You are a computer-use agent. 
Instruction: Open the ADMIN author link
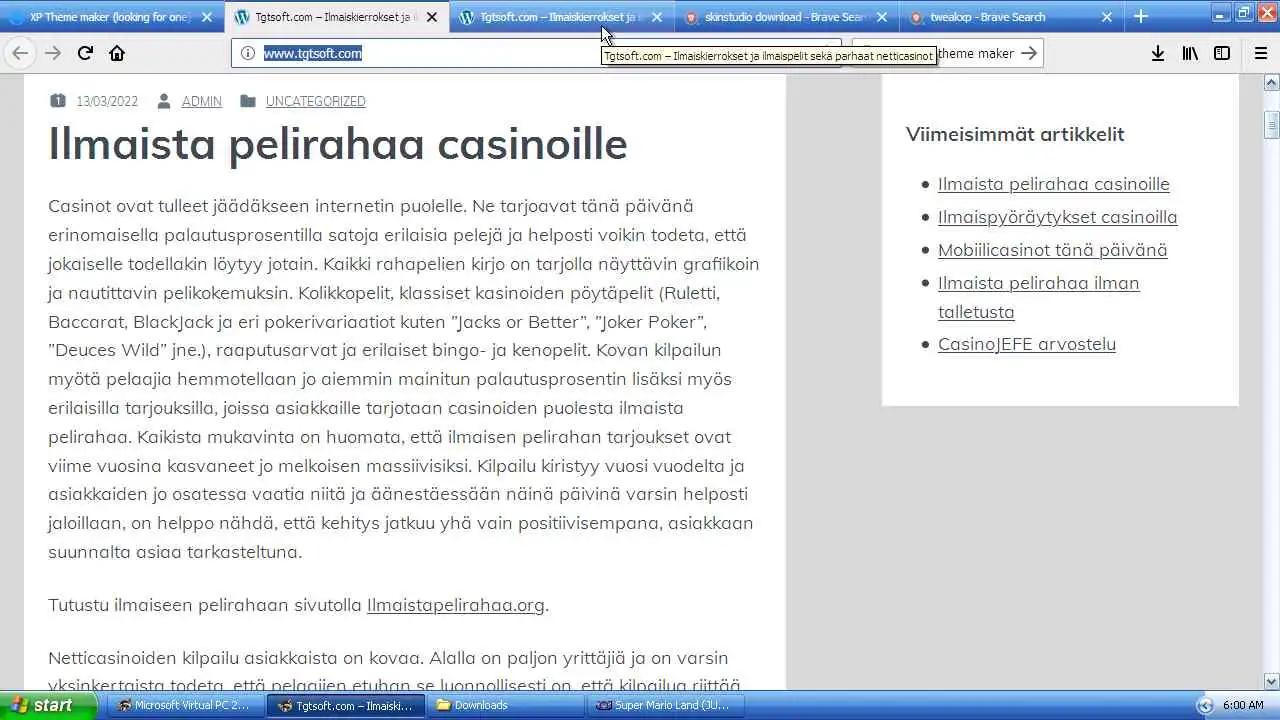(x=202, y=101)
